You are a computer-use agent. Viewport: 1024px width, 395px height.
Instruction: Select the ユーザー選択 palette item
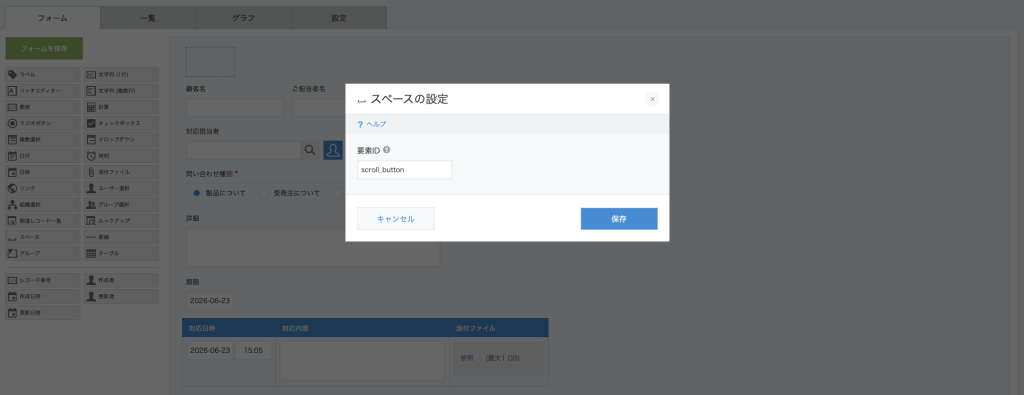(x=121, y=188)
